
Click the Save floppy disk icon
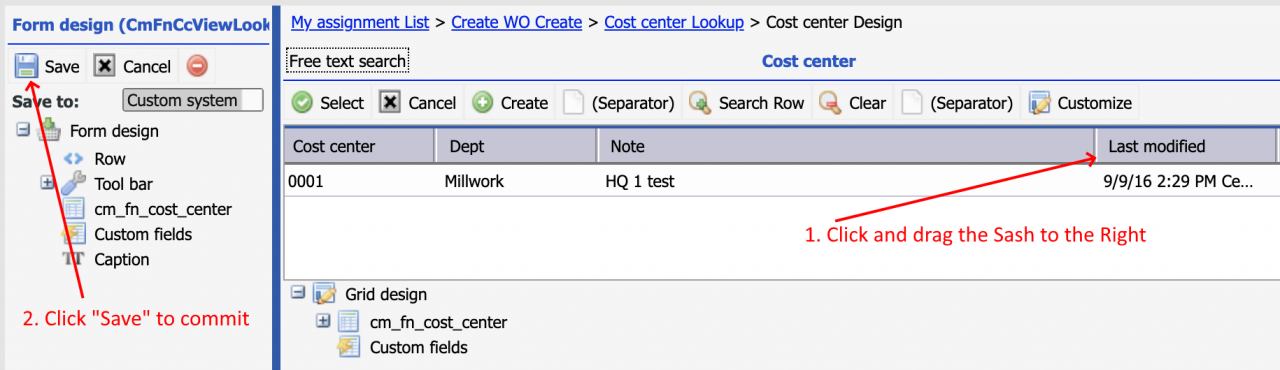tap(26, 66)
